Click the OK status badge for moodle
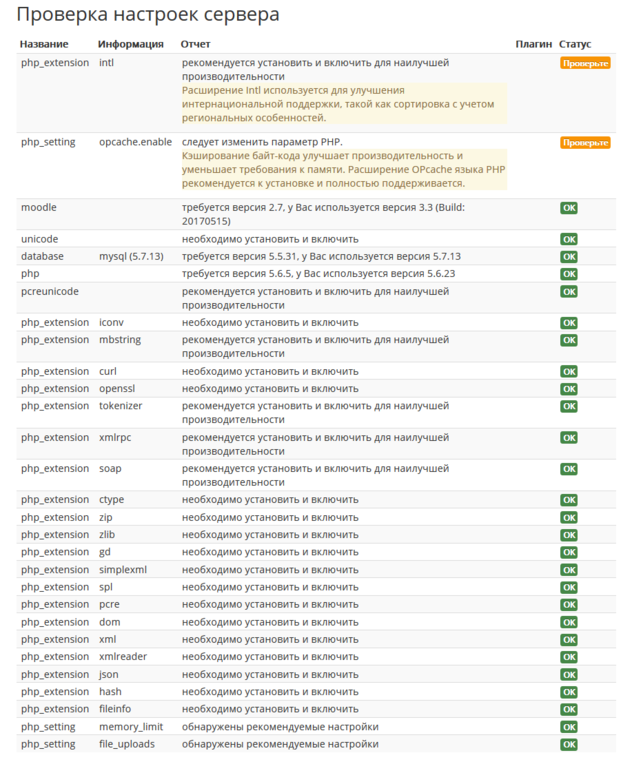Image resolution: width=632 pixels, height=764 pixels. coord(569,208)
